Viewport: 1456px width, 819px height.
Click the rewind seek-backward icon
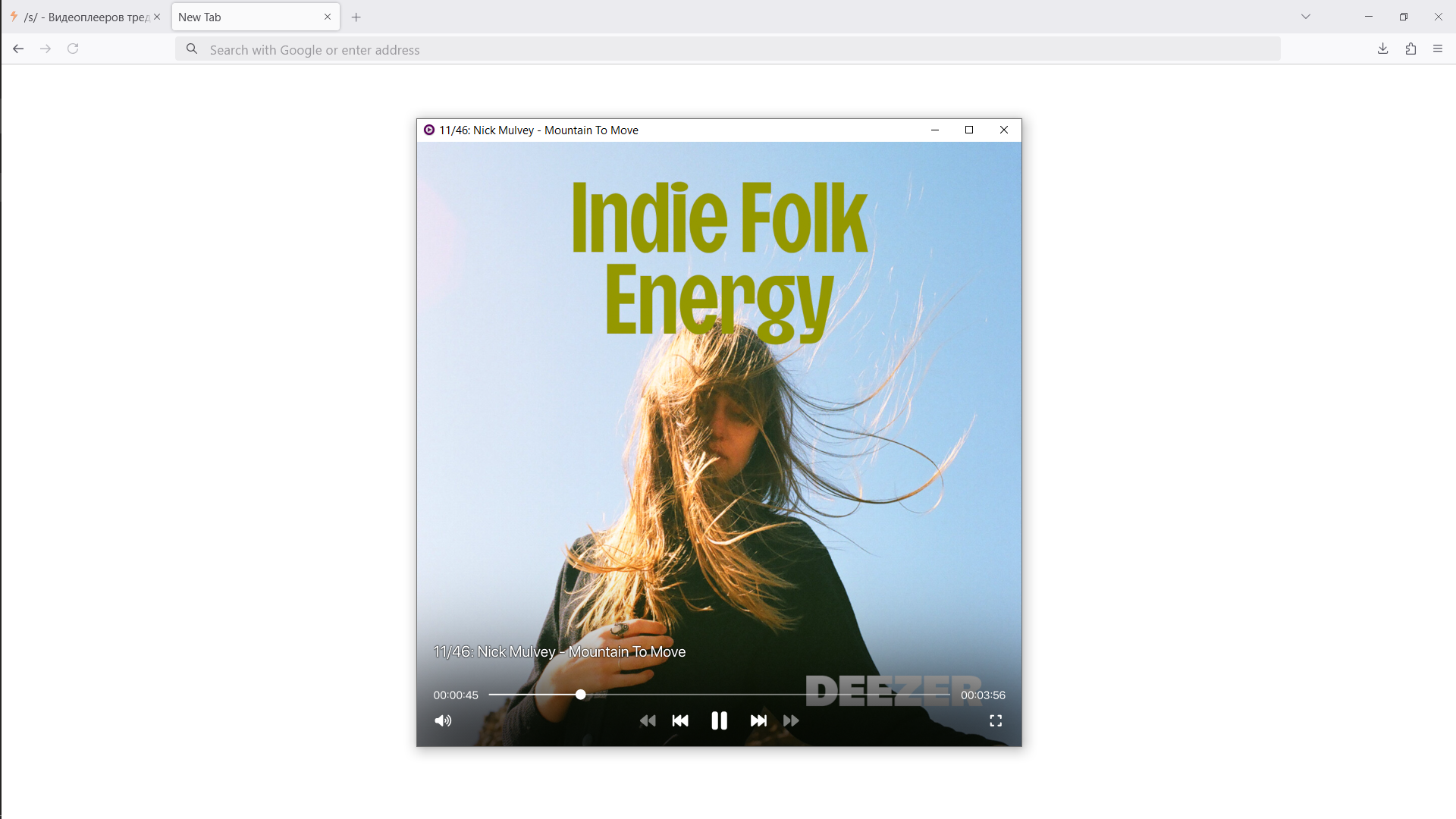[647, 720]
